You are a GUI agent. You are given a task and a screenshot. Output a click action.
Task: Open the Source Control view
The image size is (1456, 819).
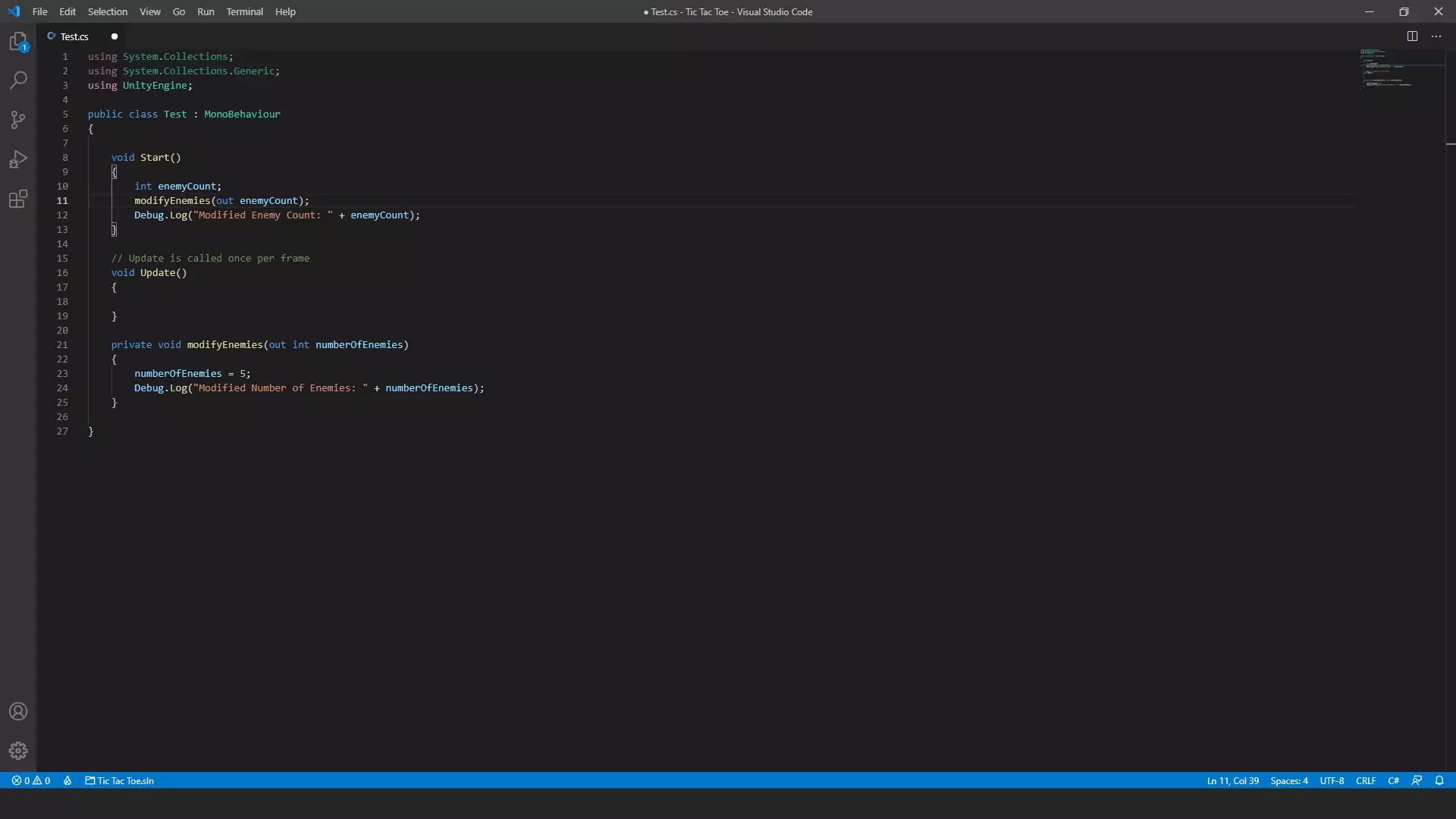(18, 120)
